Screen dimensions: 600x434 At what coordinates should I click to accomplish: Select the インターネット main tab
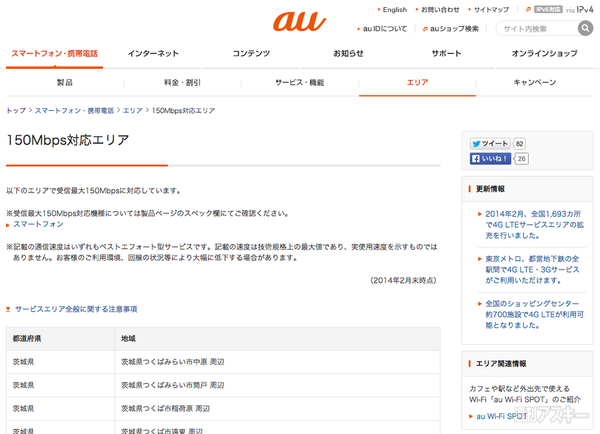(x=153, y=54)
